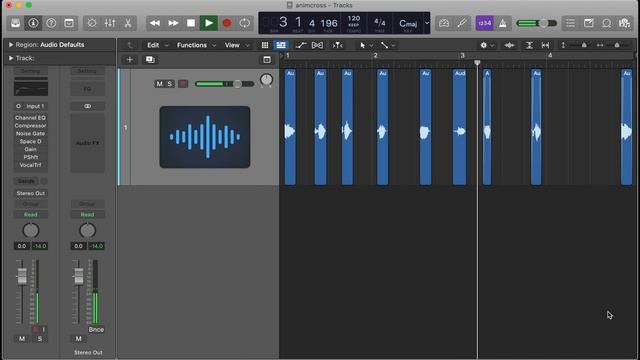Click the pan knob in track 1 header
Viewport: 640px width, 360px height.
point(266,80)
